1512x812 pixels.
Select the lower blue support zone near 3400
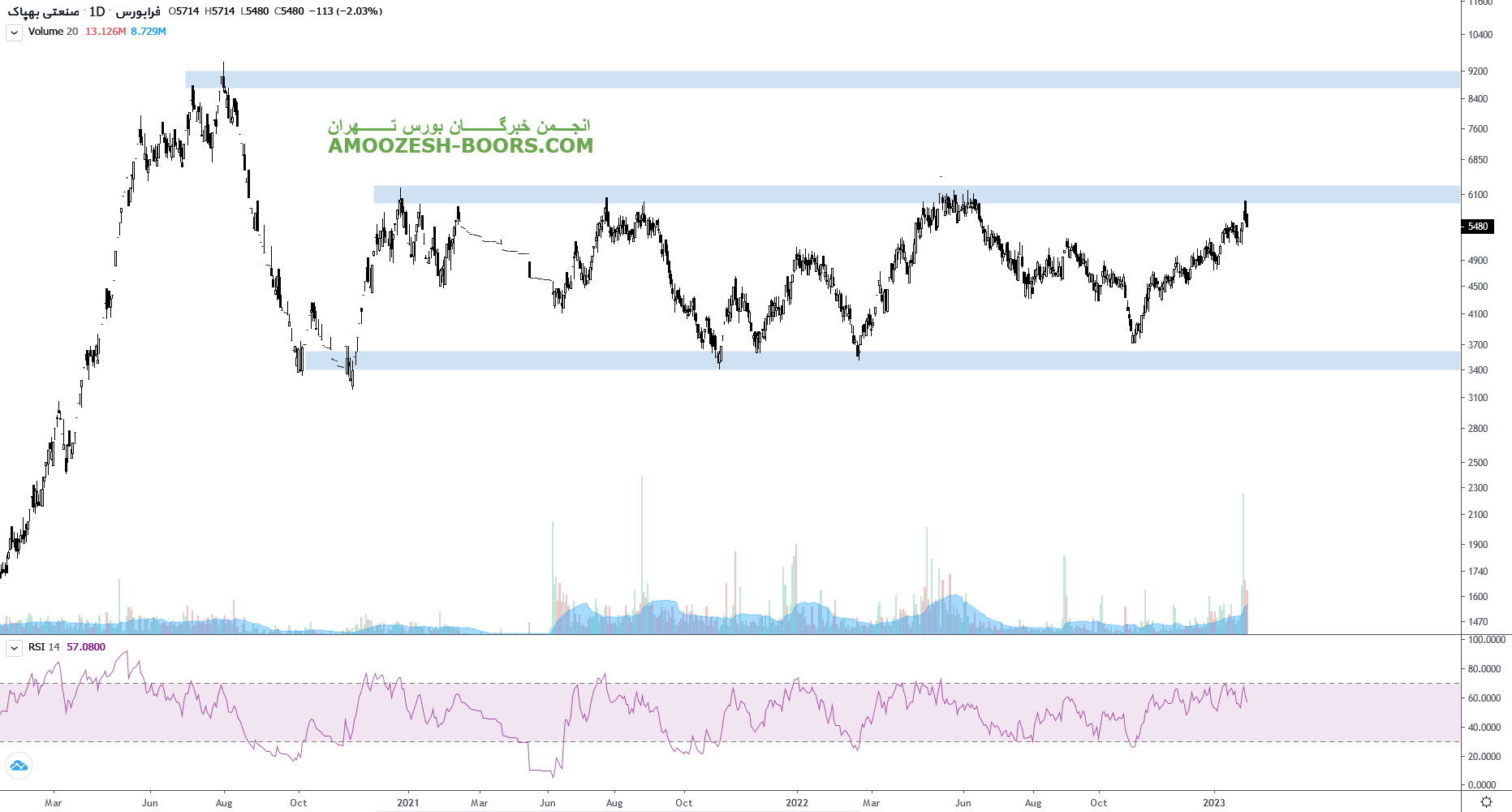893,361
